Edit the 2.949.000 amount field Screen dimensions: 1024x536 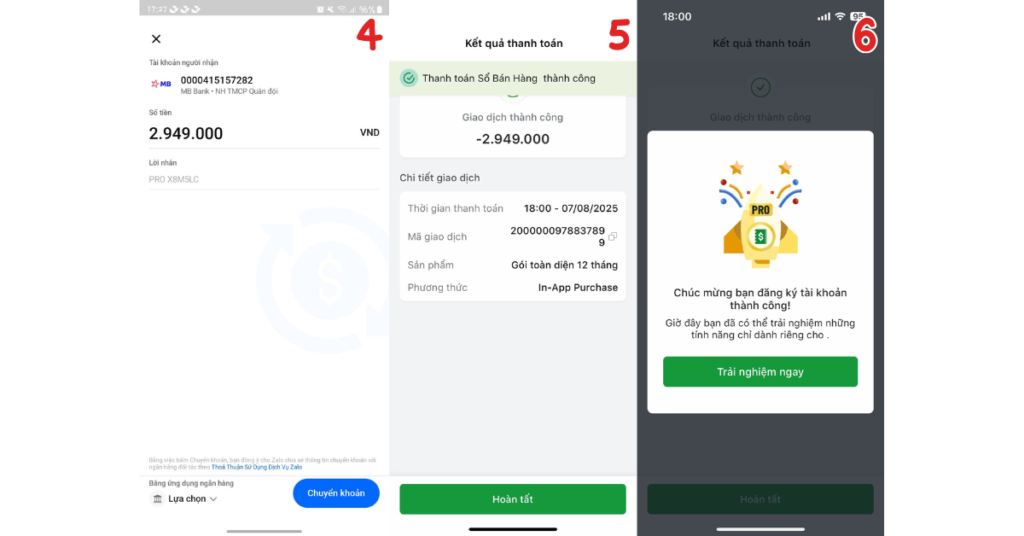(x=264, y=133)
